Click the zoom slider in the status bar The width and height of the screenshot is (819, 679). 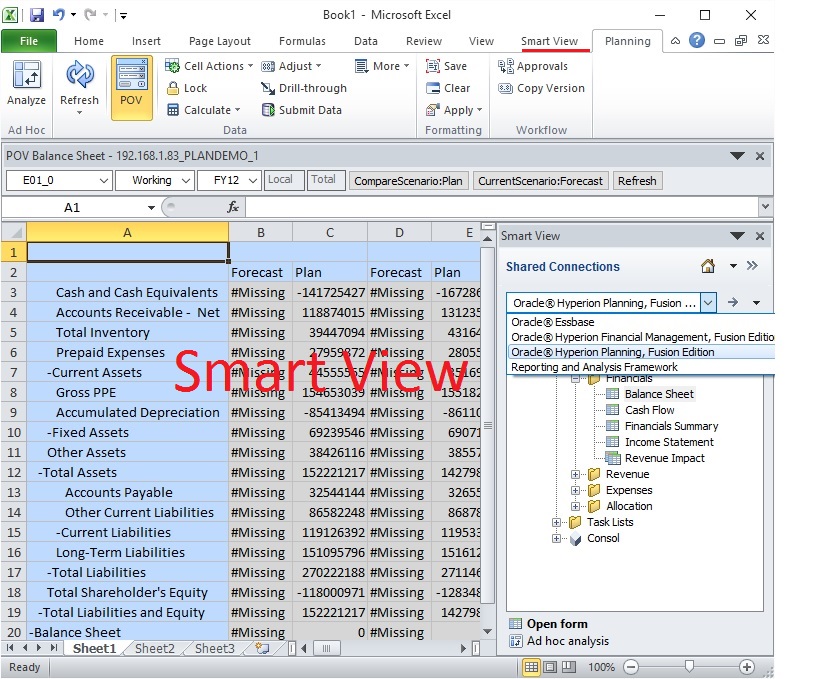click(688, 667)
